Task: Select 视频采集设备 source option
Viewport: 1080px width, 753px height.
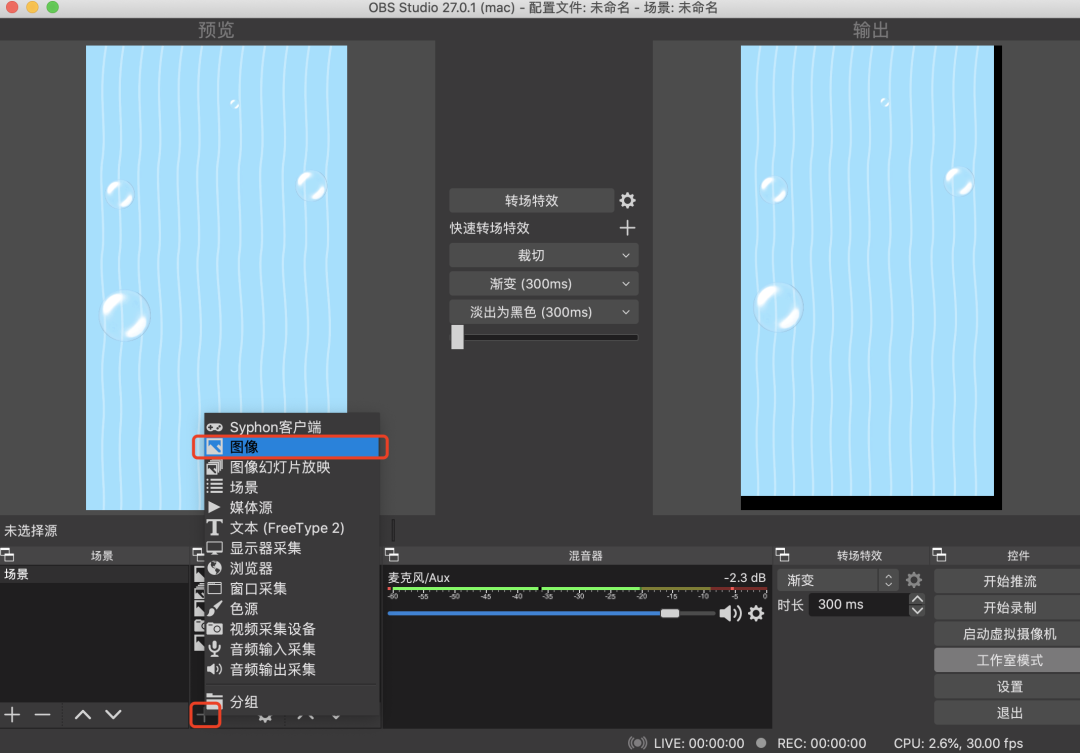Action: tap(292, 629)
